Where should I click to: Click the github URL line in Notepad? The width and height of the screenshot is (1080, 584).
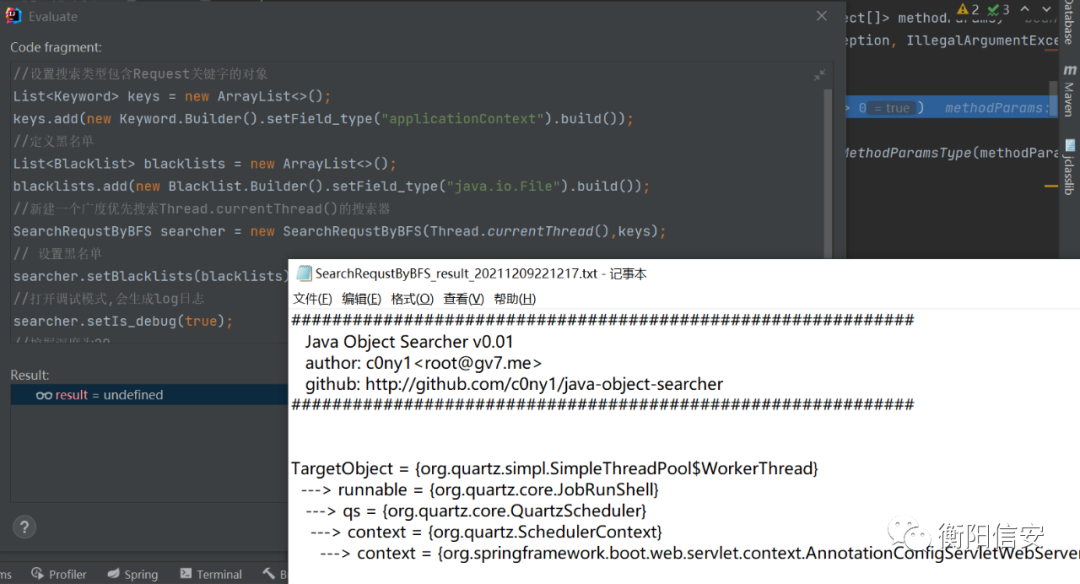tap(514, 384)
